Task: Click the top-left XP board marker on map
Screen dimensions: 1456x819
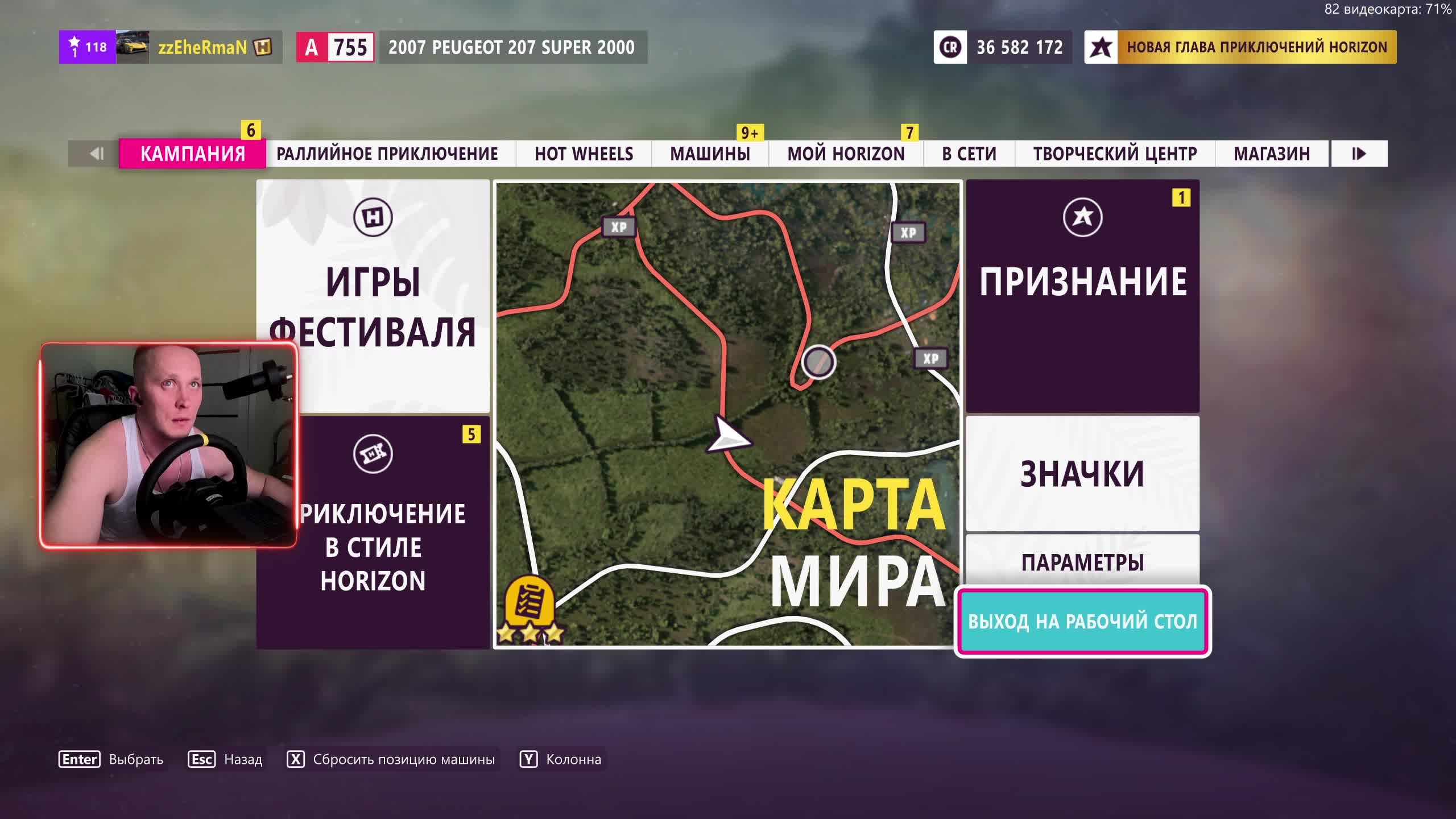Action: (x=619, y=227)
